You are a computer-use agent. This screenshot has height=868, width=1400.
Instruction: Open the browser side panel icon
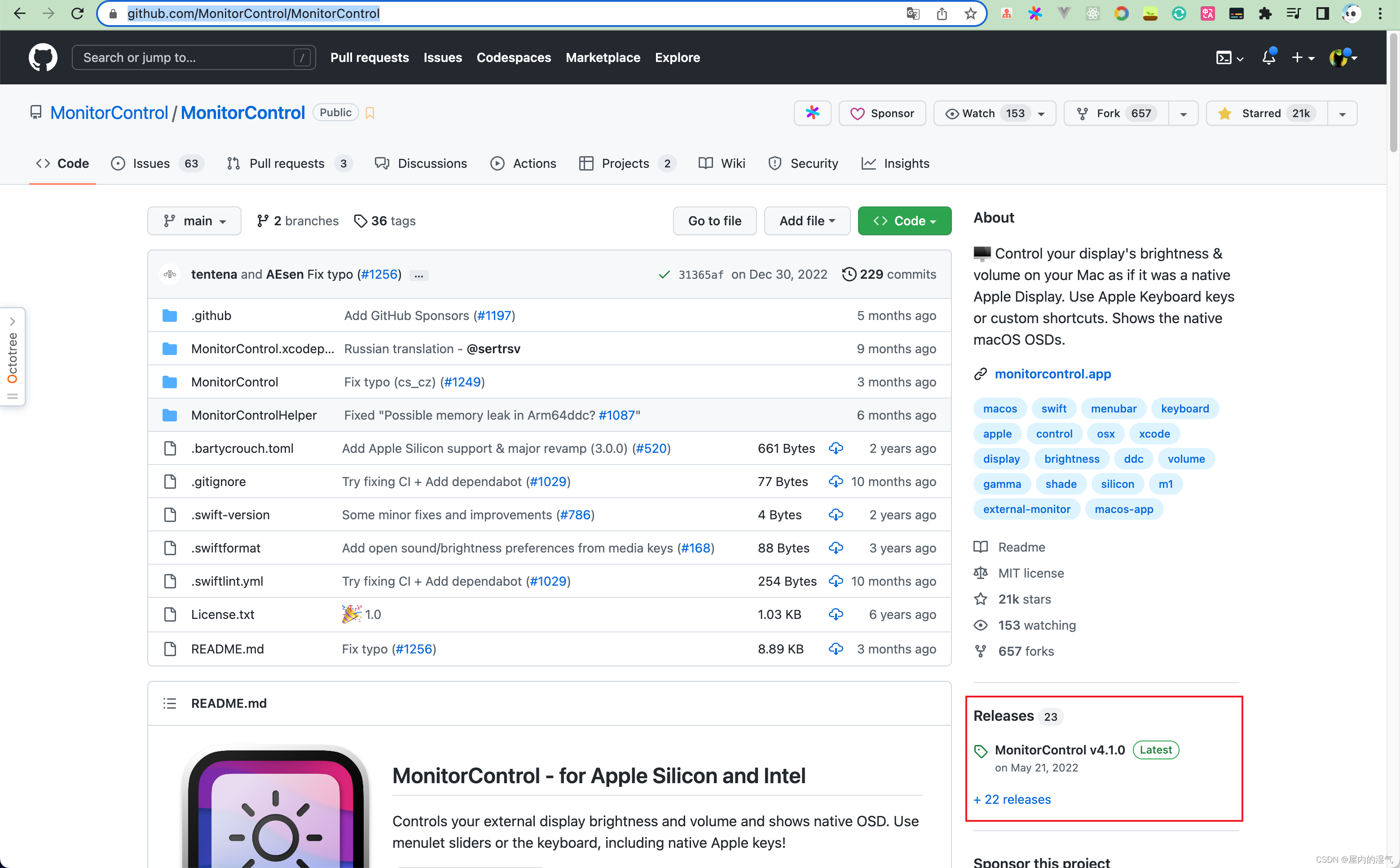click(x=1322, y=13)
